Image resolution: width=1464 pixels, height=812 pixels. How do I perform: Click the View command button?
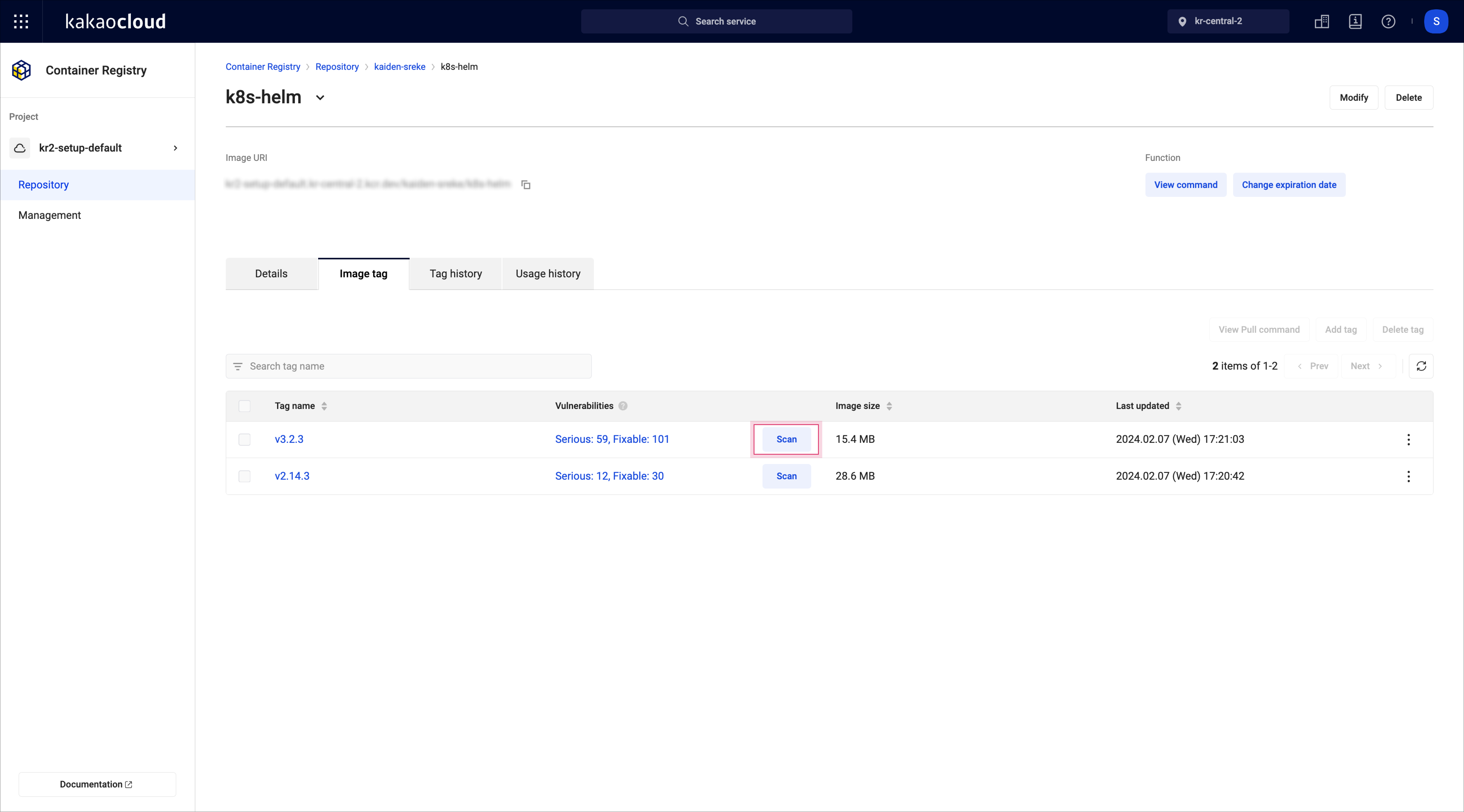pyautogui.click(x=1185, y=185)
